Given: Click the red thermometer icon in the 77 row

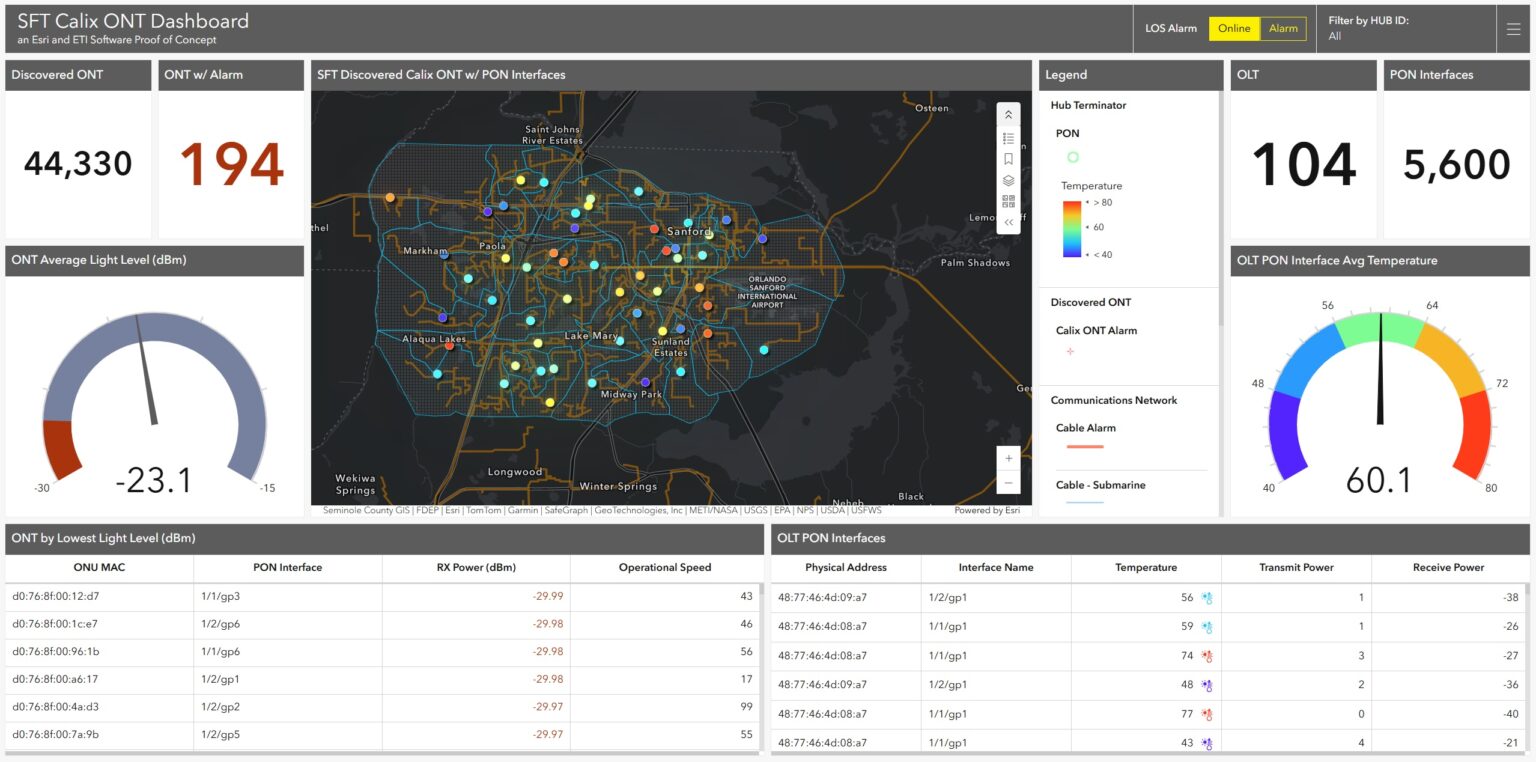Looking at the screenshot, I should point(1207,714).
